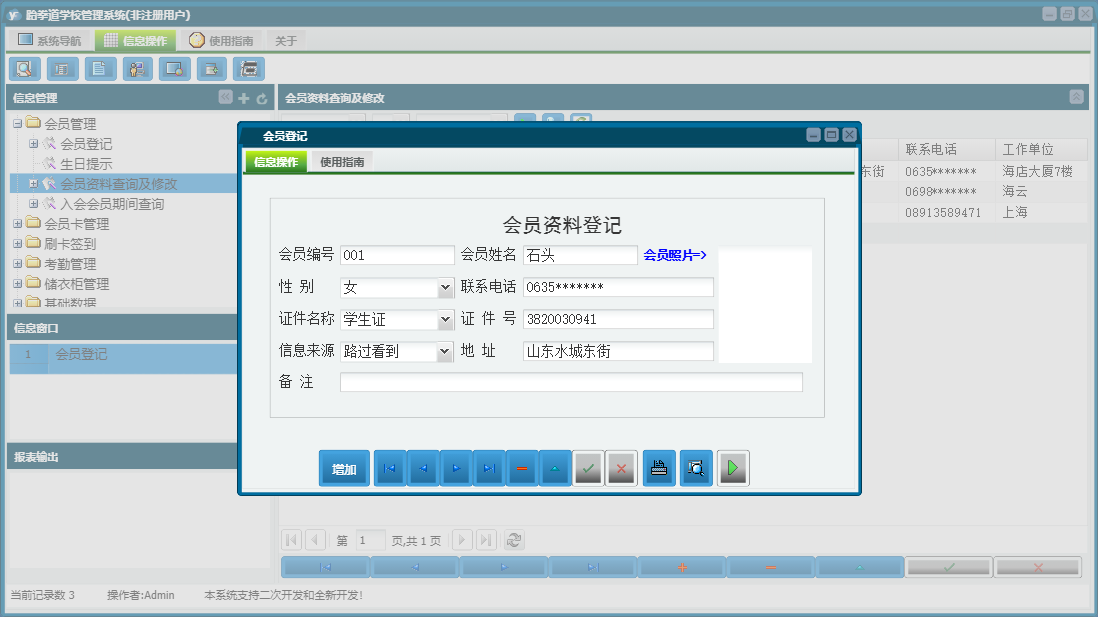Screen dimensions: 1098x617
Task: Click the green checkmark save button in the 会员登记 dialog
Action: click(588, 468)
